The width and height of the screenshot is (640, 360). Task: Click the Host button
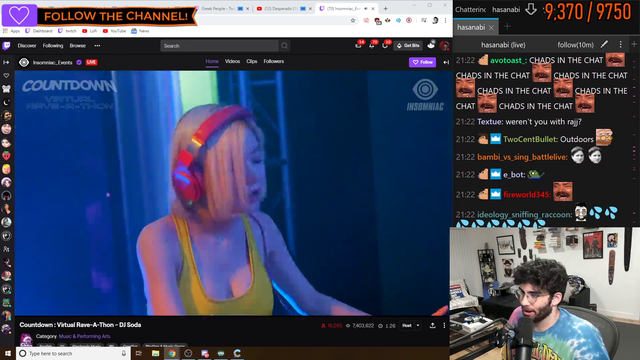pyautogui.click(x=407, y=326)
